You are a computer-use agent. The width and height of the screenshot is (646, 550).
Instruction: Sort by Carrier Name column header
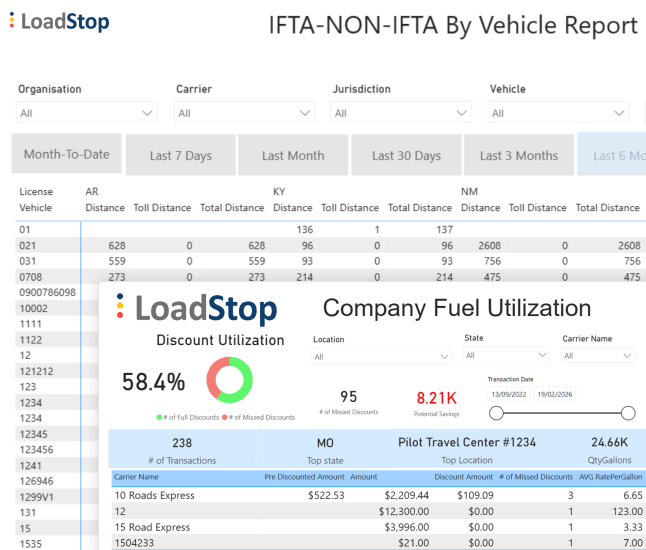coord(136,477)
